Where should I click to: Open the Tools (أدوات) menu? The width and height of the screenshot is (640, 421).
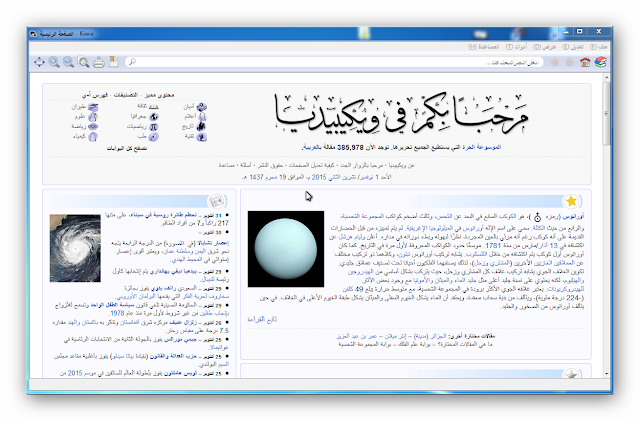coord(516,47)
